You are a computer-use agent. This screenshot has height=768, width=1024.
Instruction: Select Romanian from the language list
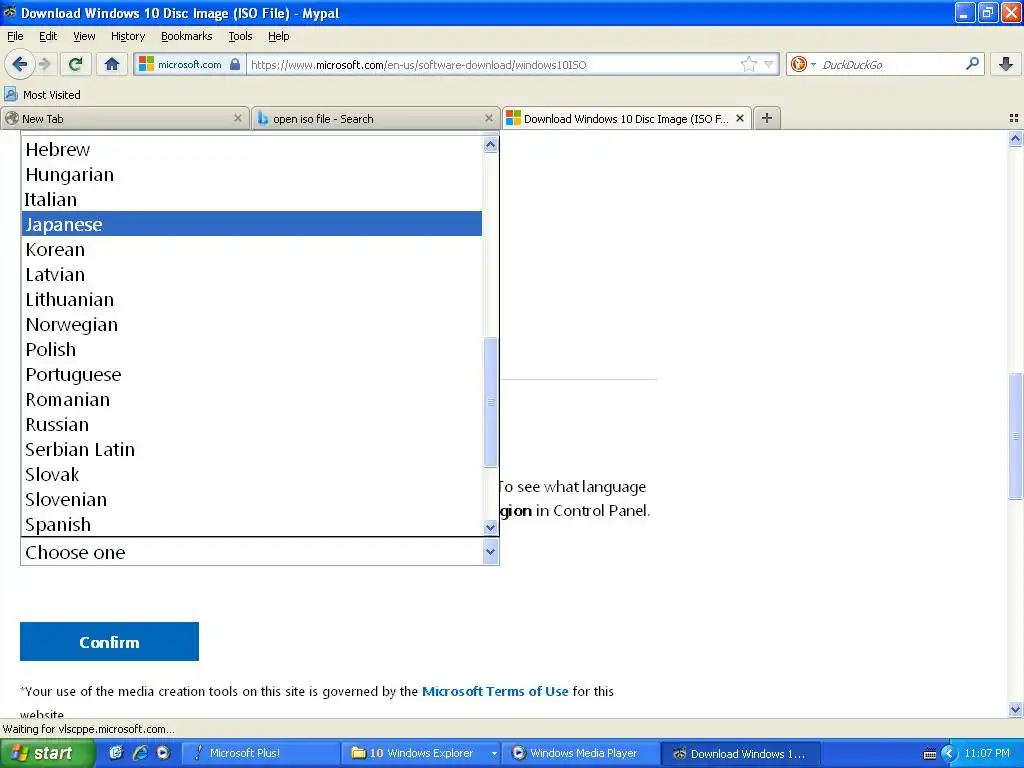tap(252, 399)
